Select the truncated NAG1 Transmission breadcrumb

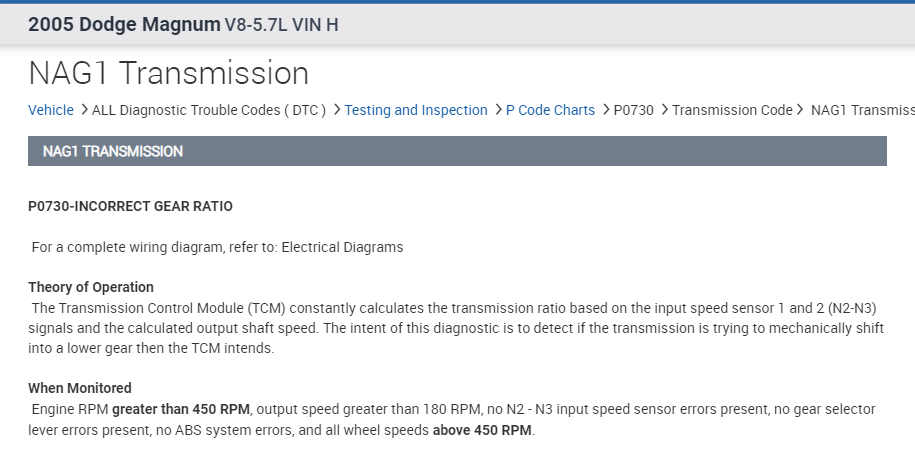pos(862,110)
